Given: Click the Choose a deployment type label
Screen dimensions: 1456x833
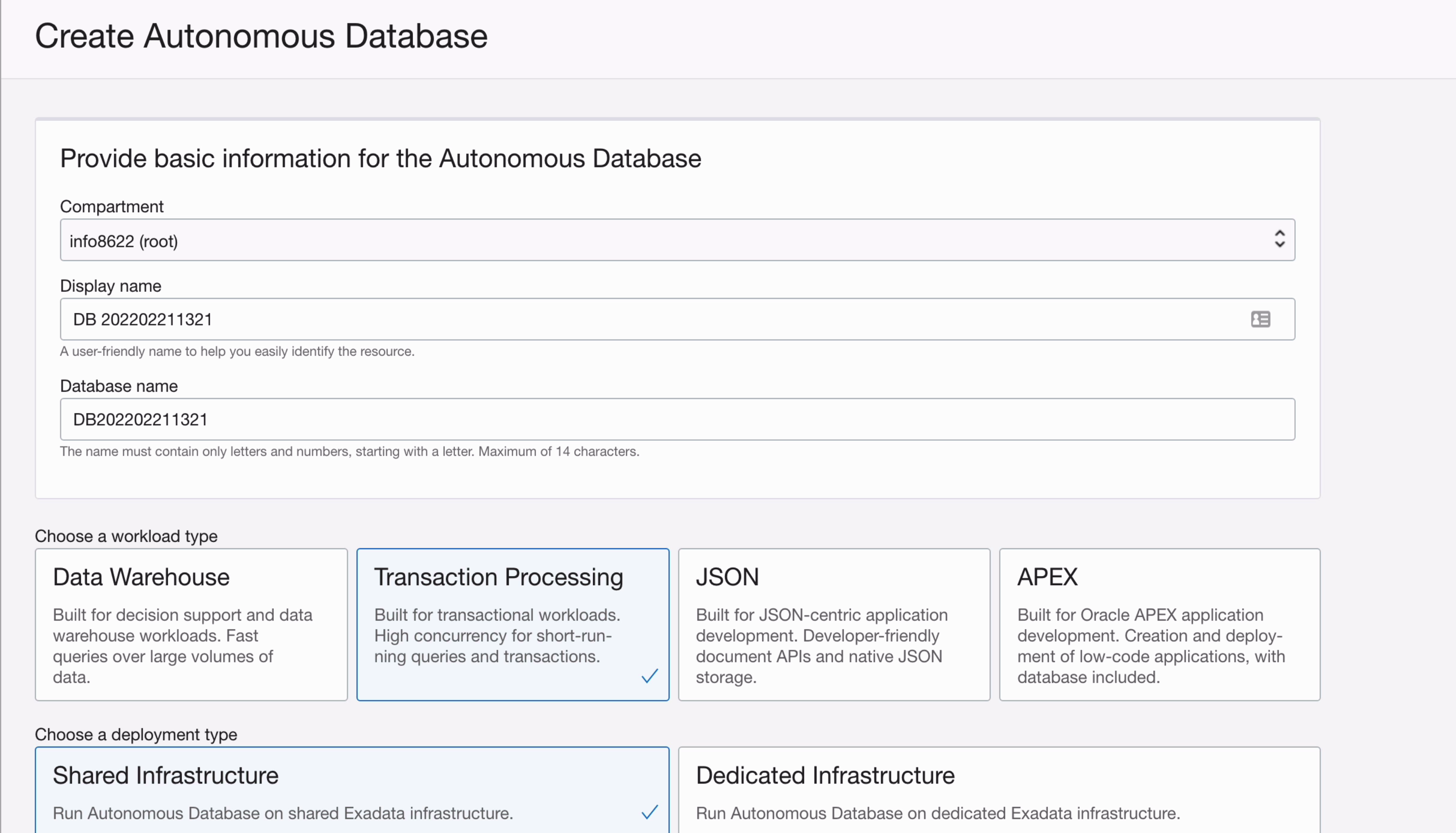Looking at the screenshot, I should tap(136, 734).
